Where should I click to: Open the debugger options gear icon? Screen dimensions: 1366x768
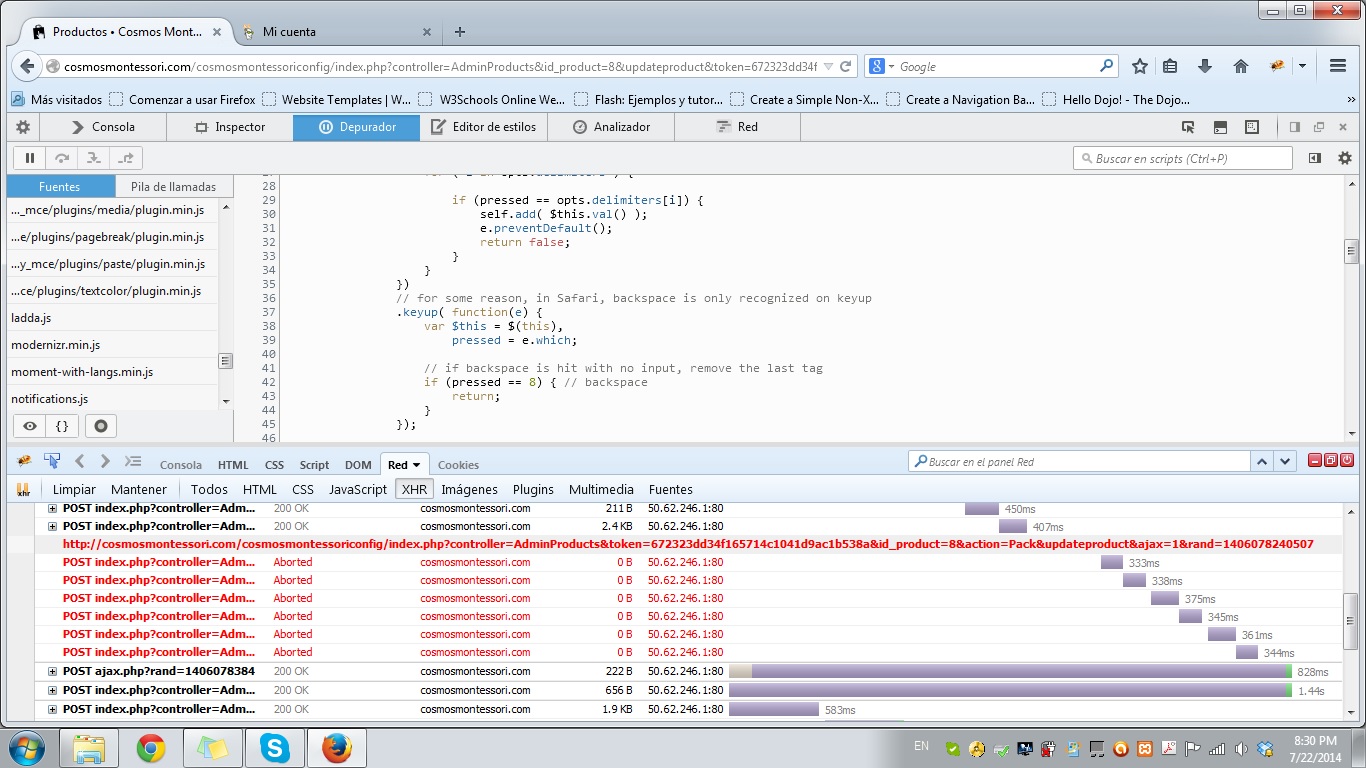(1344, 158)
